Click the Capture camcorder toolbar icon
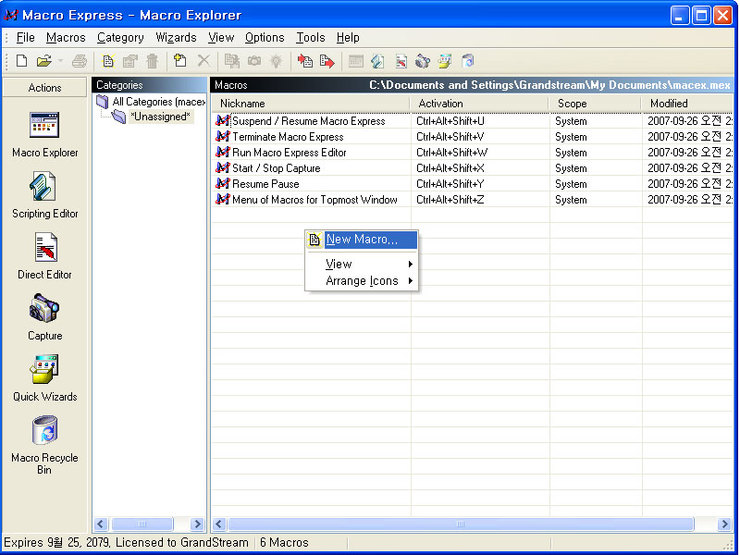The image size is (740, 555). (x=422, y=61)
